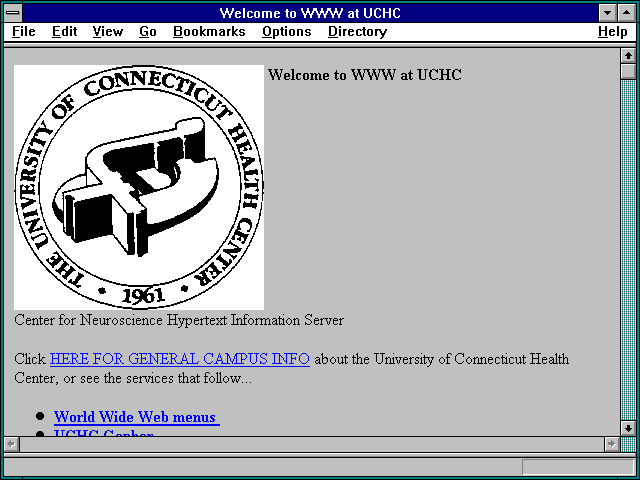Open the World Wide Web menus link

[137, 417]
